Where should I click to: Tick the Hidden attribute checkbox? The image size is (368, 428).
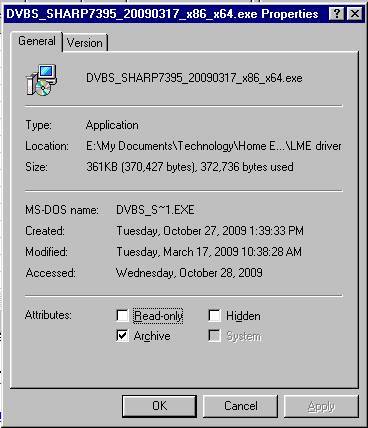214,315
